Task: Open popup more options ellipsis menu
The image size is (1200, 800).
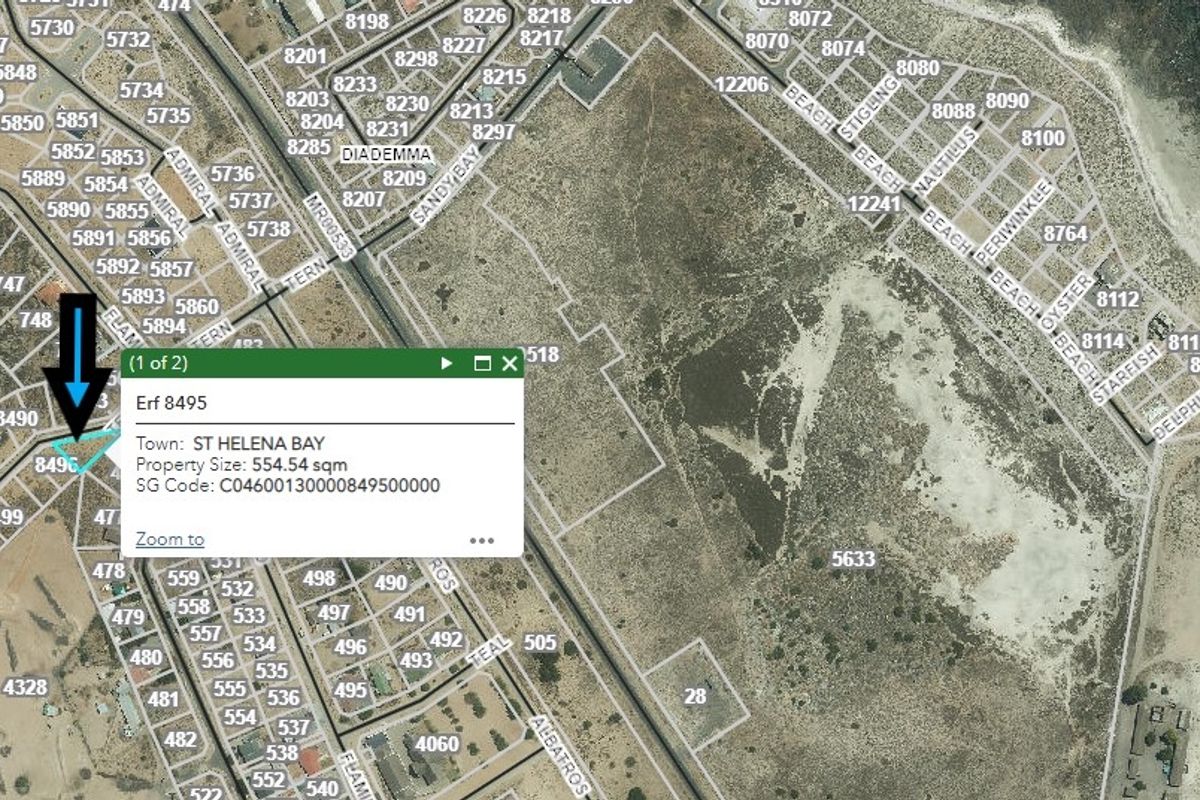Action: coord(482,540)
